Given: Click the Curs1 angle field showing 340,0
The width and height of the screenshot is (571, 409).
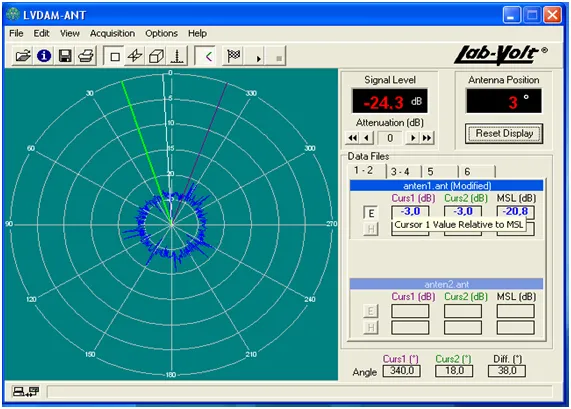Looking at the screenshot, I should 402,371.
